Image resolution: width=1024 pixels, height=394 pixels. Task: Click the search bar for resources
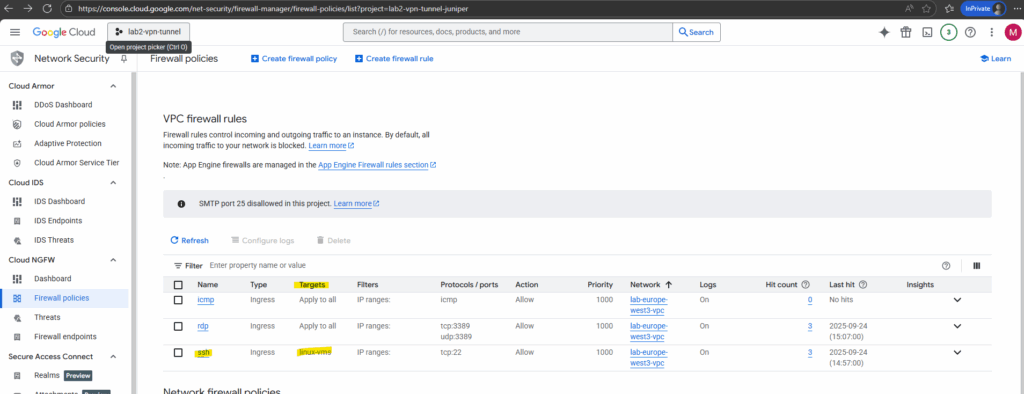(x=508, y=32)
